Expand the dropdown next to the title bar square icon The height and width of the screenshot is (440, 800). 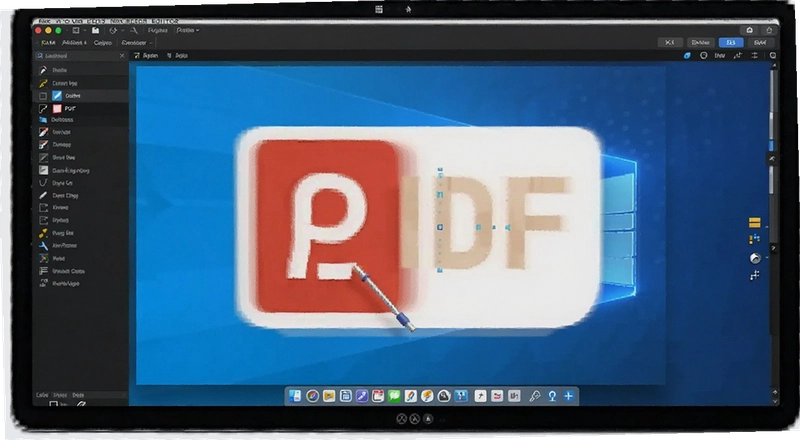pos(84,31)
